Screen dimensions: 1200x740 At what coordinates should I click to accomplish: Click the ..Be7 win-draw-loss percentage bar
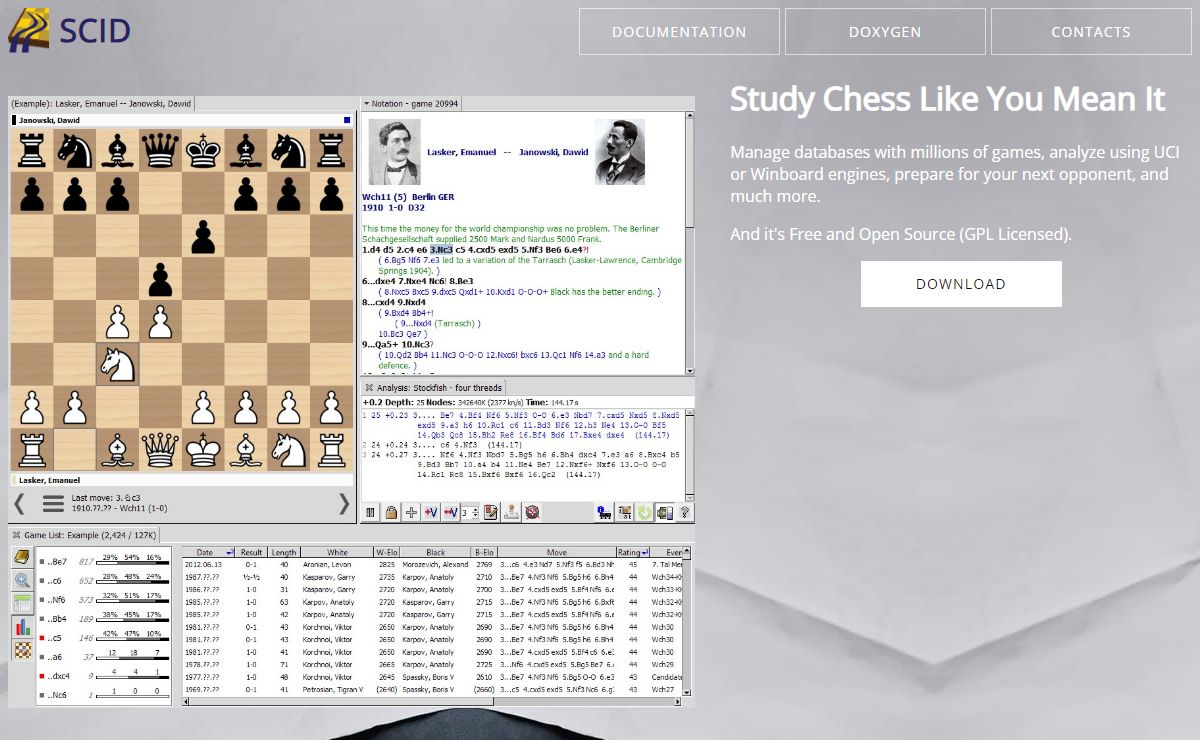pos(131,561)
